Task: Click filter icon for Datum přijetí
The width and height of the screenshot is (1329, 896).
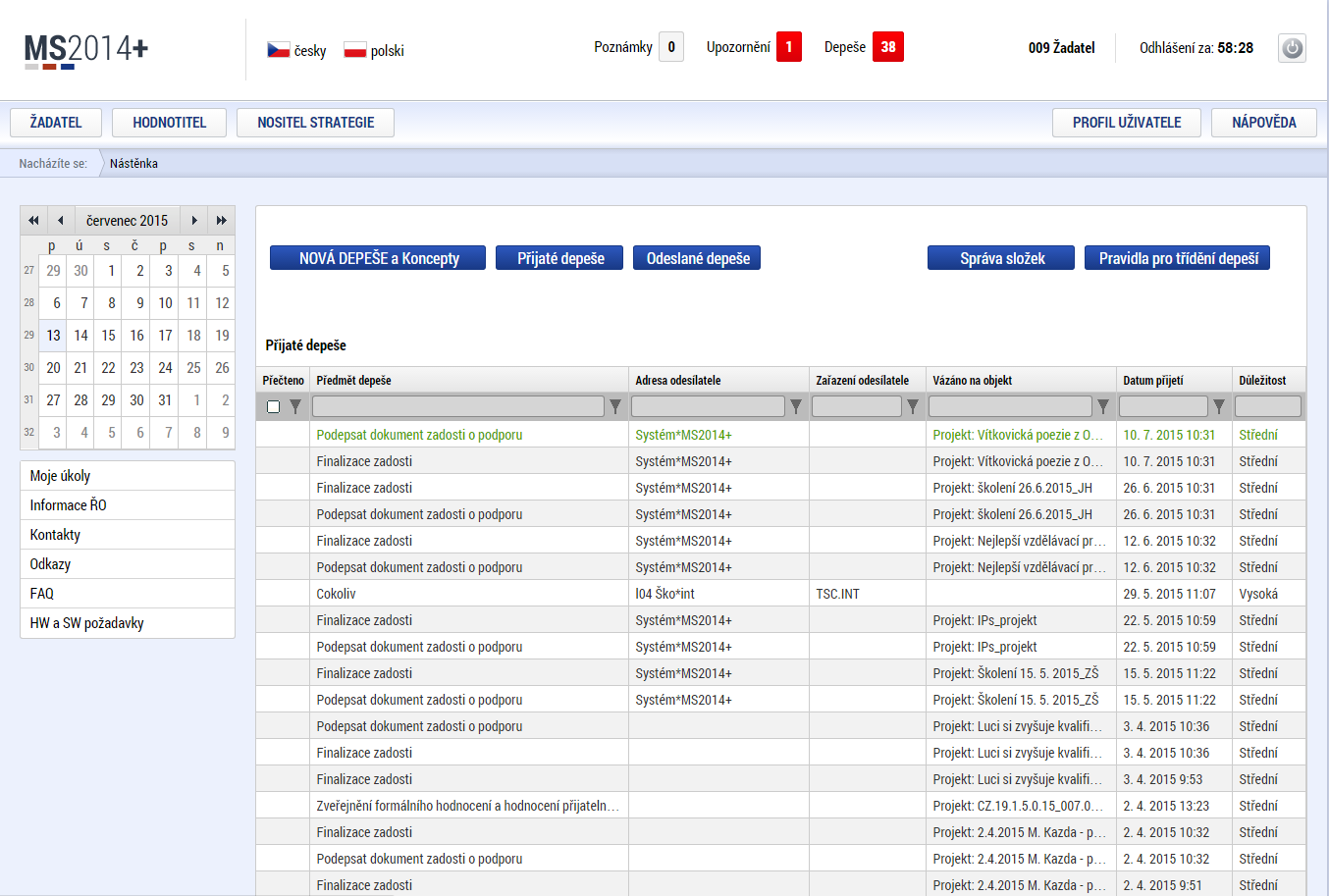Action: point(1219,406)
